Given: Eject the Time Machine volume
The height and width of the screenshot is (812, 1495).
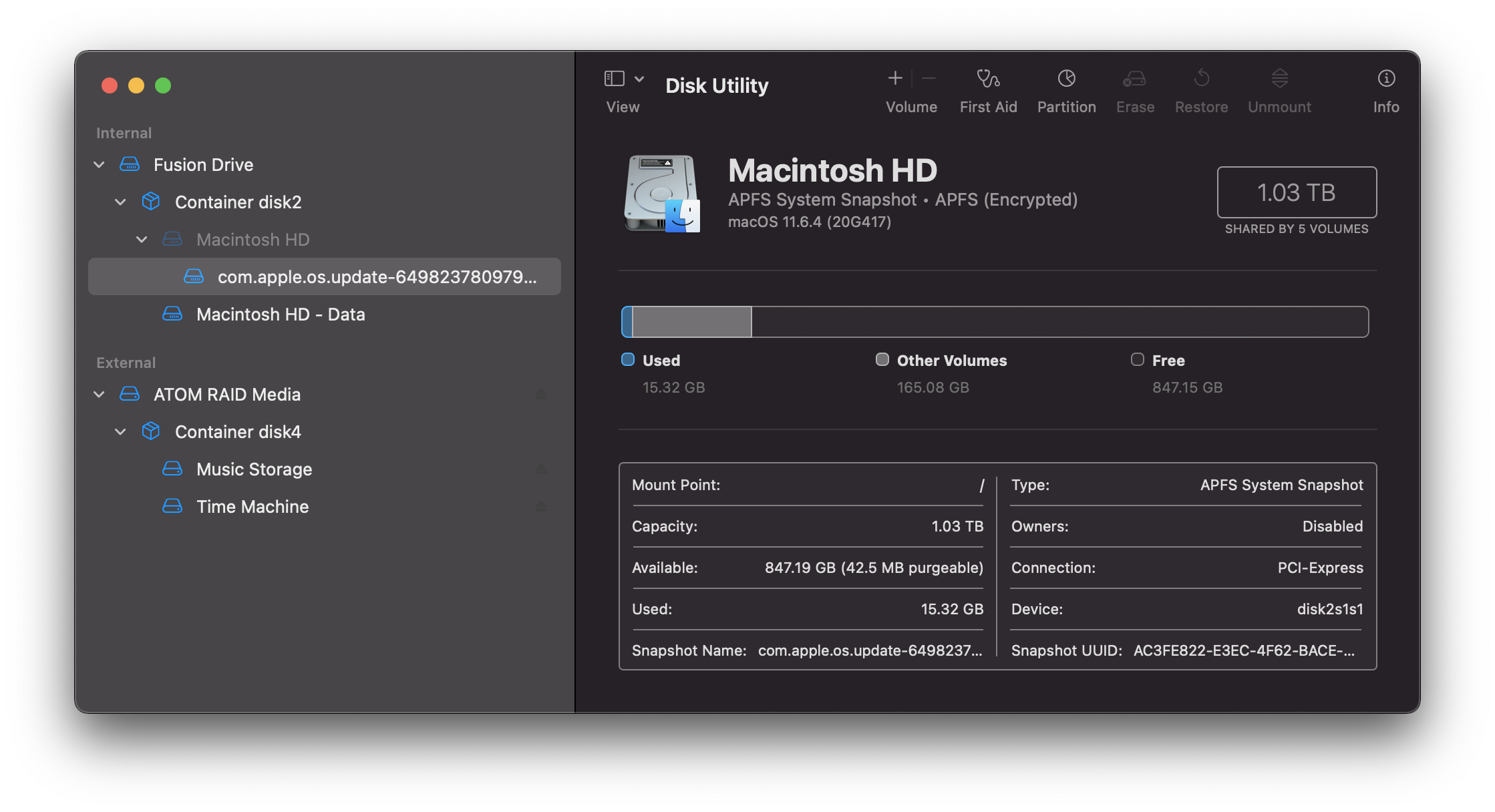Looking at the screenshot, I should 541,507.
